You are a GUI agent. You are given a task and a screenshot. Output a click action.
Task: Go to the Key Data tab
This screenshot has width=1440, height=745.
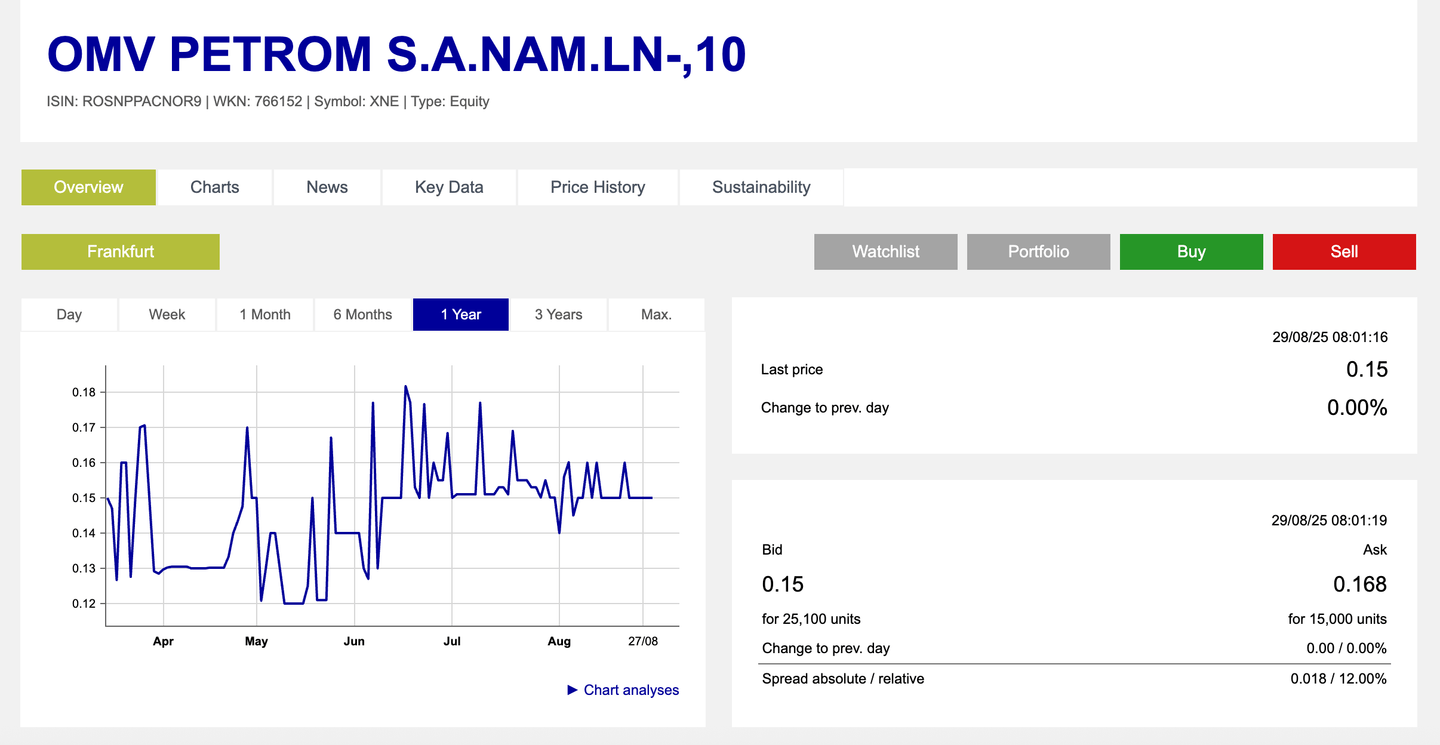tap(449, 187)
